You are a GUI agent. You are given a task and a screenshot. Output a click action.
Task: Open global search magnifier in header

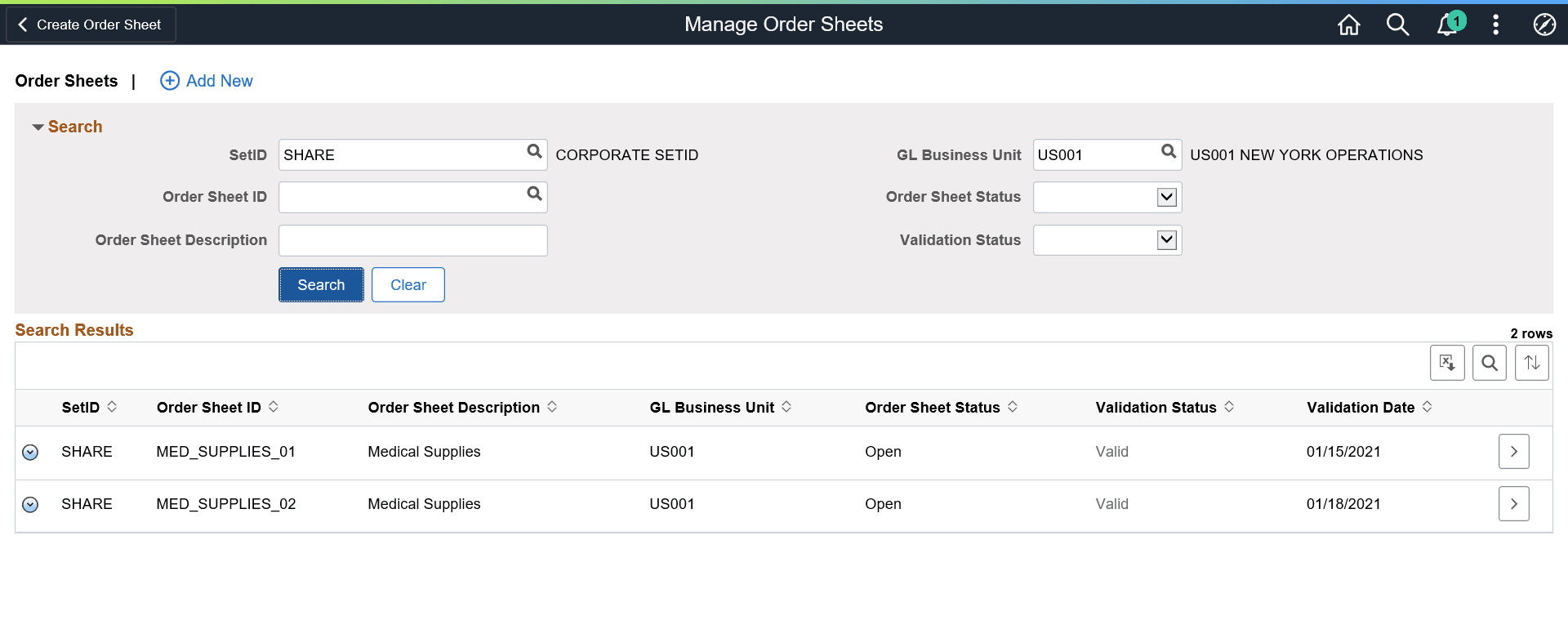pyautogui.click(x=1397, y=25)
